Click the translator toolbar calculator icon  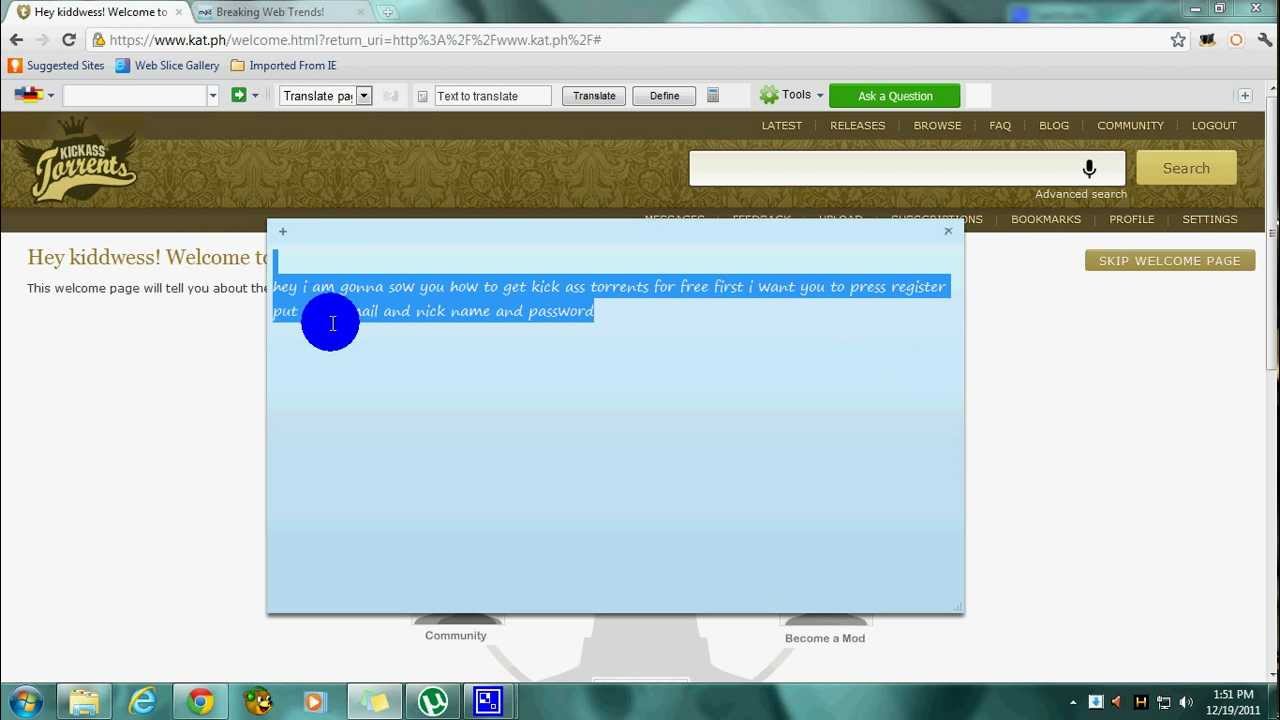tap(713, 96)
